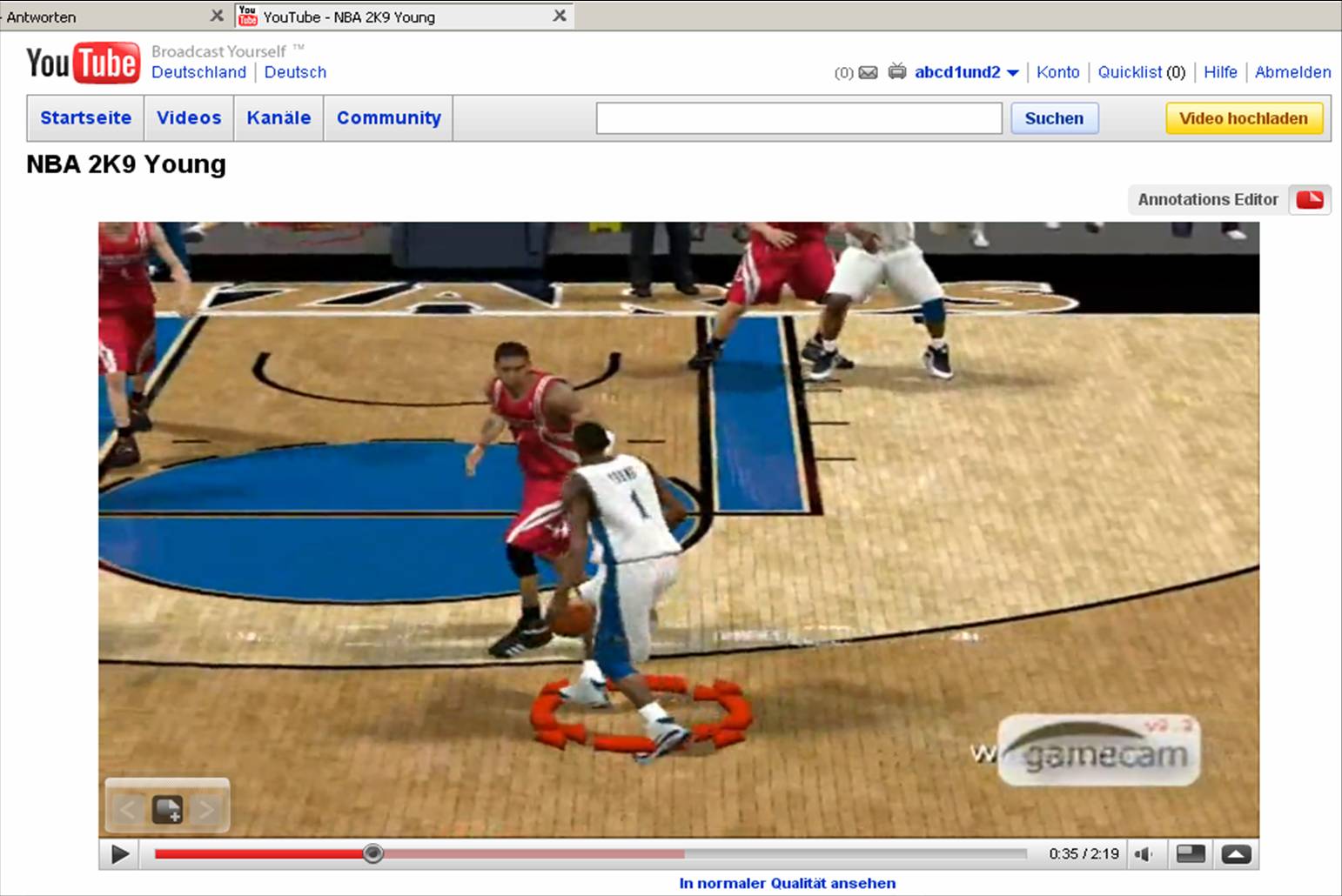Open the Hilfe link
The width and height of the screenshot is (1342, 896).
click(x=1220, y=72)
